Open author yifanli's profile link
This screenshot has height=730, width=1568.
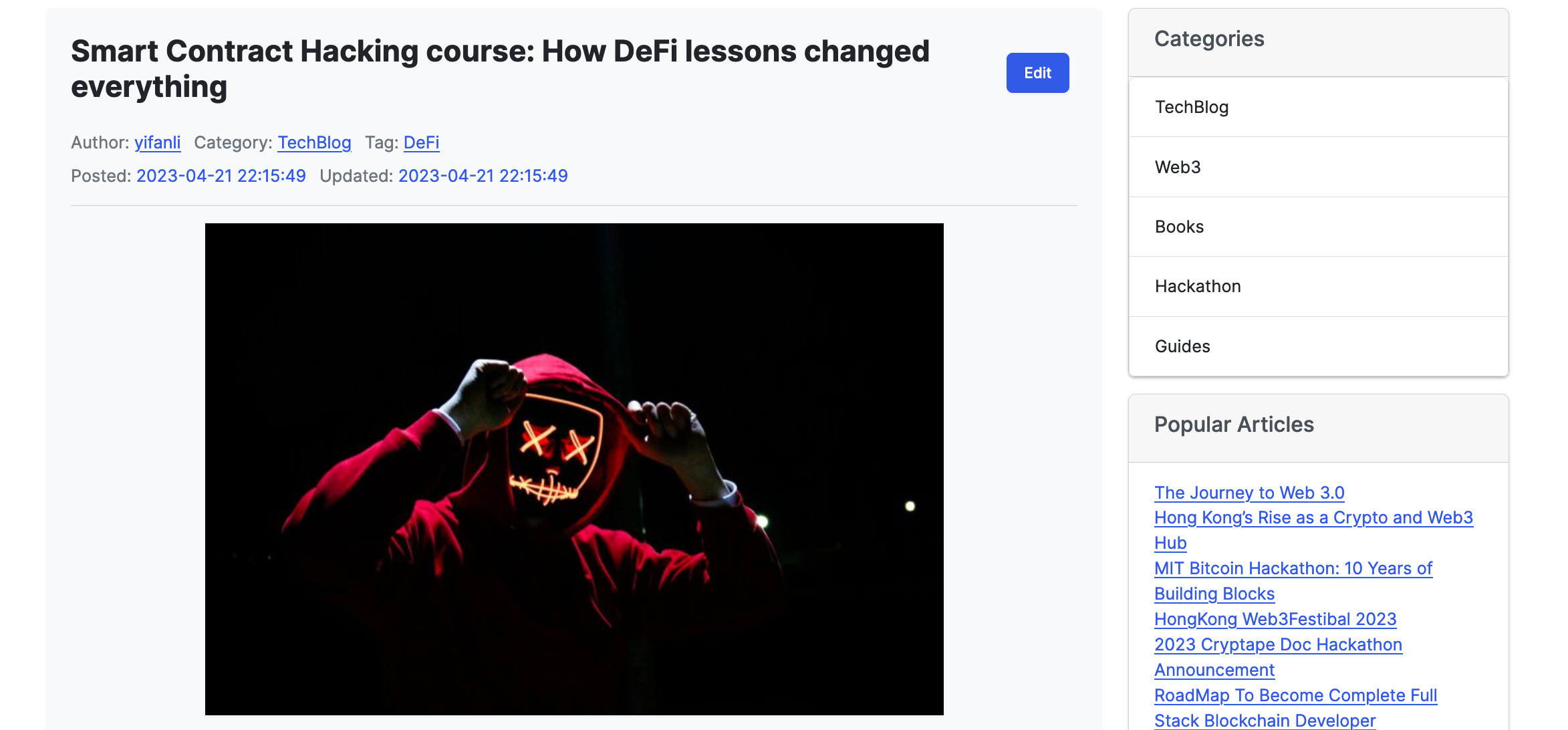tap(157, 142)
